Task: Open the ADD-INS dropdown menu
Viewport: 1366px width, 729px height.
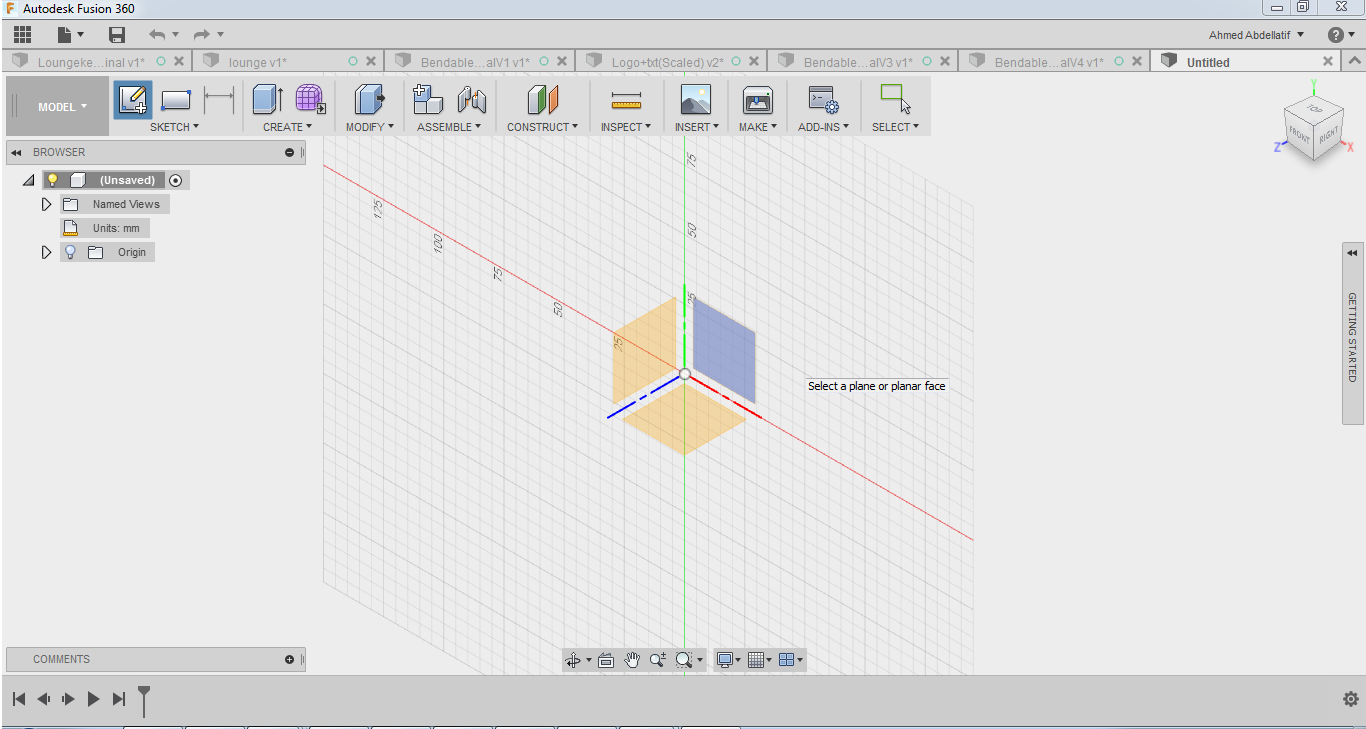Action: (x=823, y=127)
